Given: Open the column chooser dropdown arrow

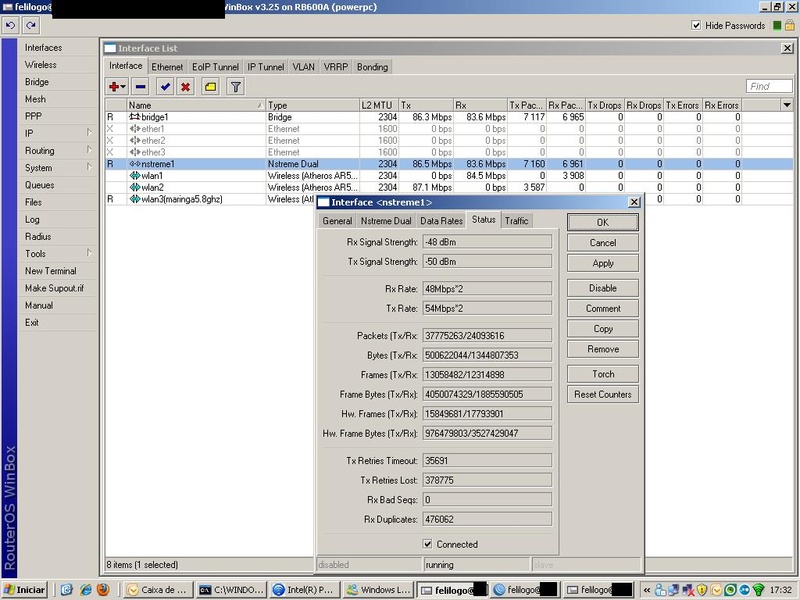Looking at the screenshot, I should pyautogui.click(x=786, y=105).
